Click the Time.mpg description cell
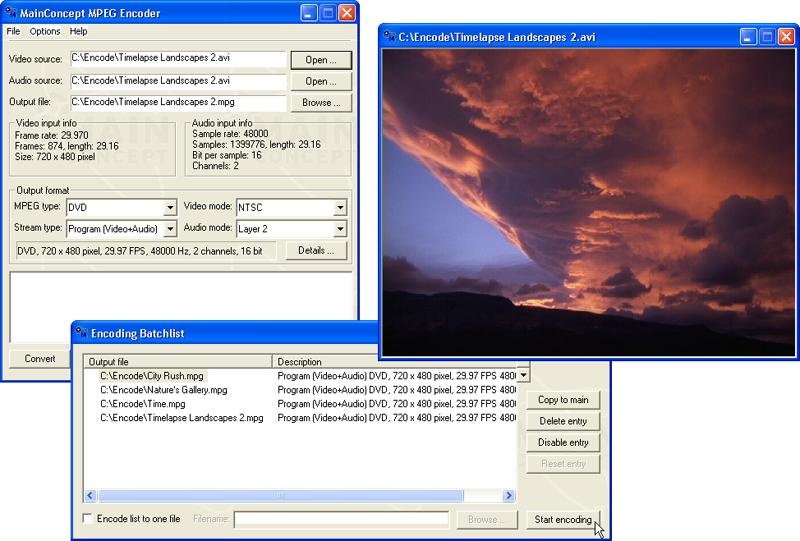Screen dimensions: 800x541 (396, 404)
